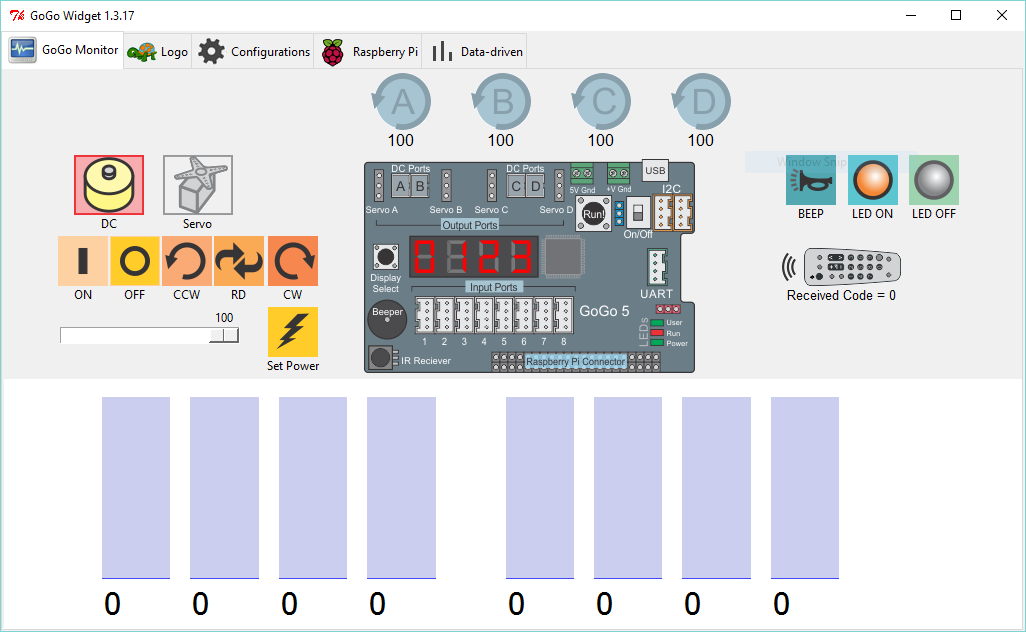Click the LED OFF gray icon
This screenshot has height=632, width=1026.
coord(934,180)
